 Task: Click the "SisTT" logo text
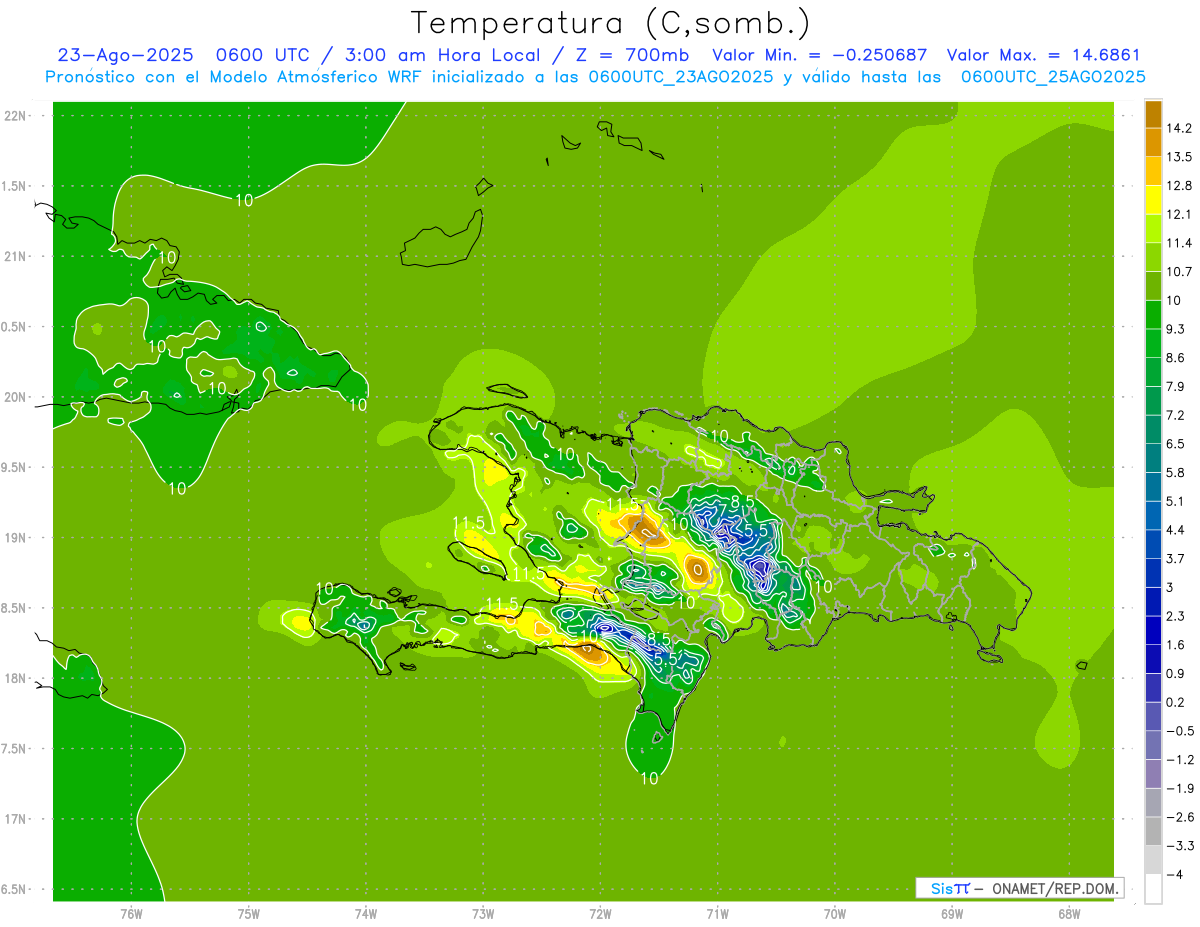tap(950, 888)
